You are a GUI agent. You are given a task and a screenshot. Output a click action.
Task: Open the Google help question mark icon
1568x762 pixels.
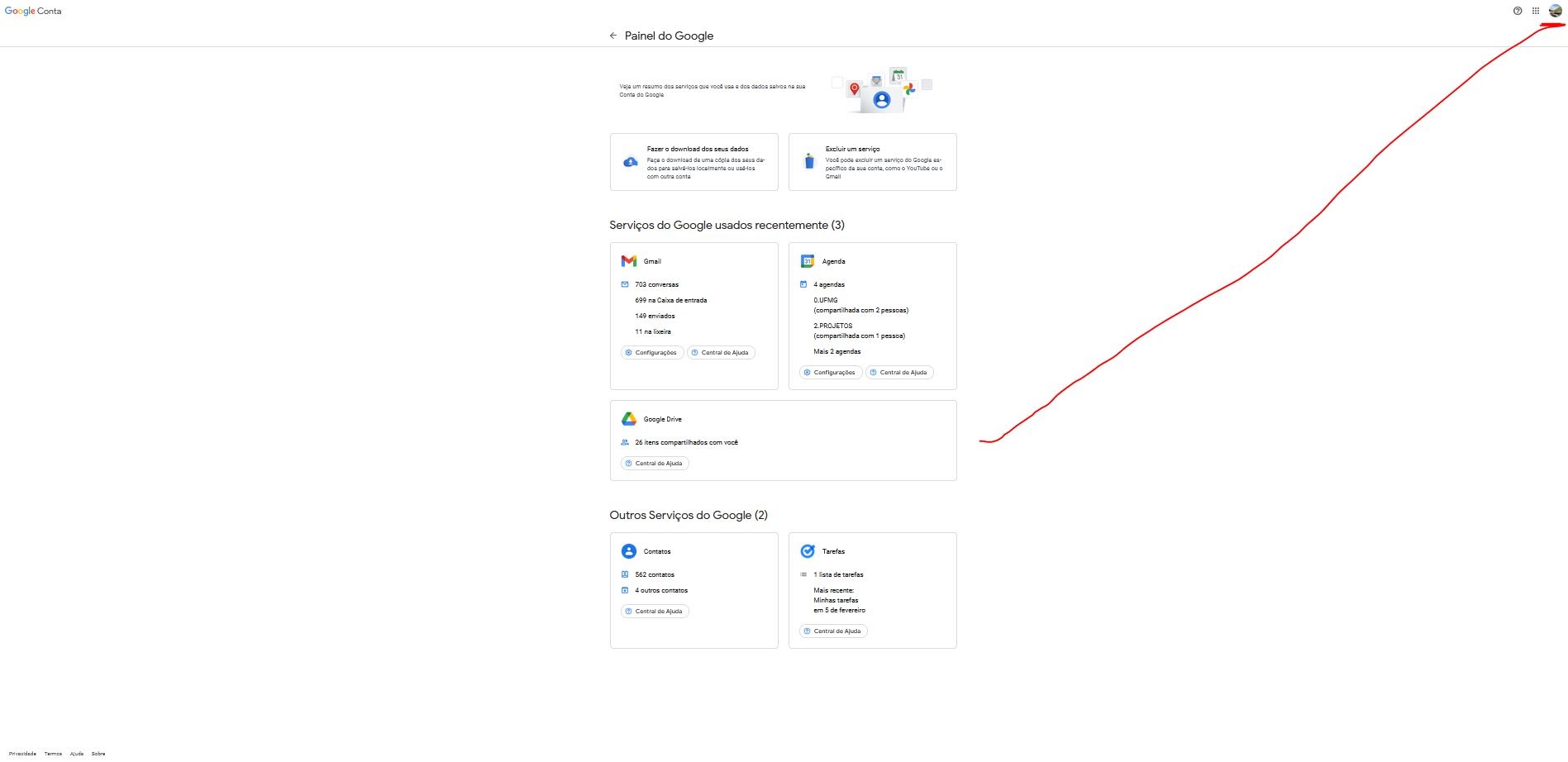pos(1518,11)
